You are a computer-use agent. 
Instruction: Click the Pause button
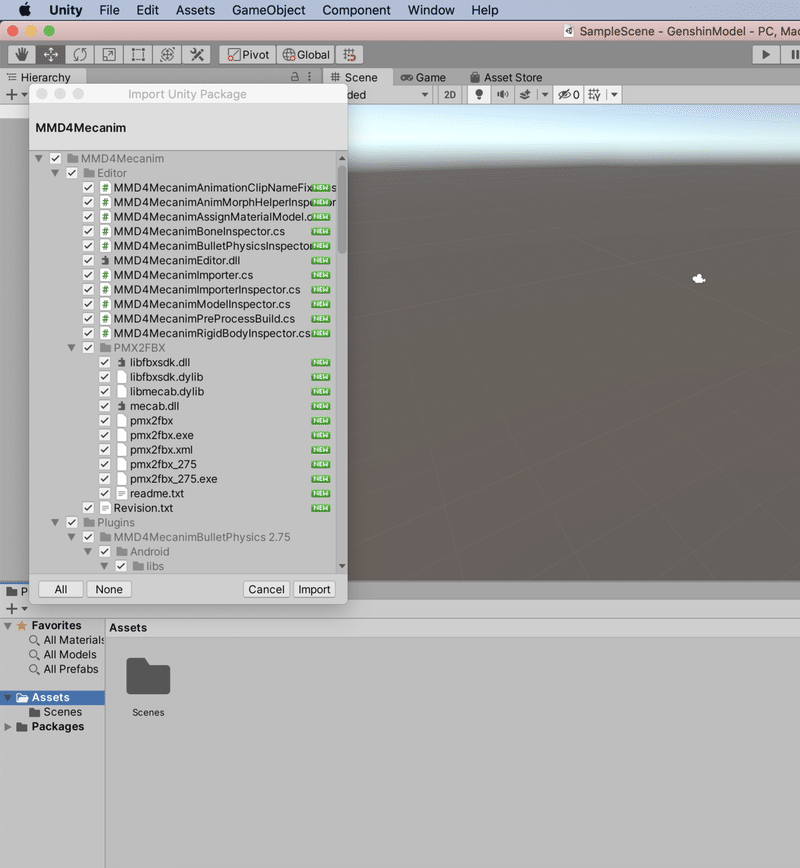coord(792,54)
